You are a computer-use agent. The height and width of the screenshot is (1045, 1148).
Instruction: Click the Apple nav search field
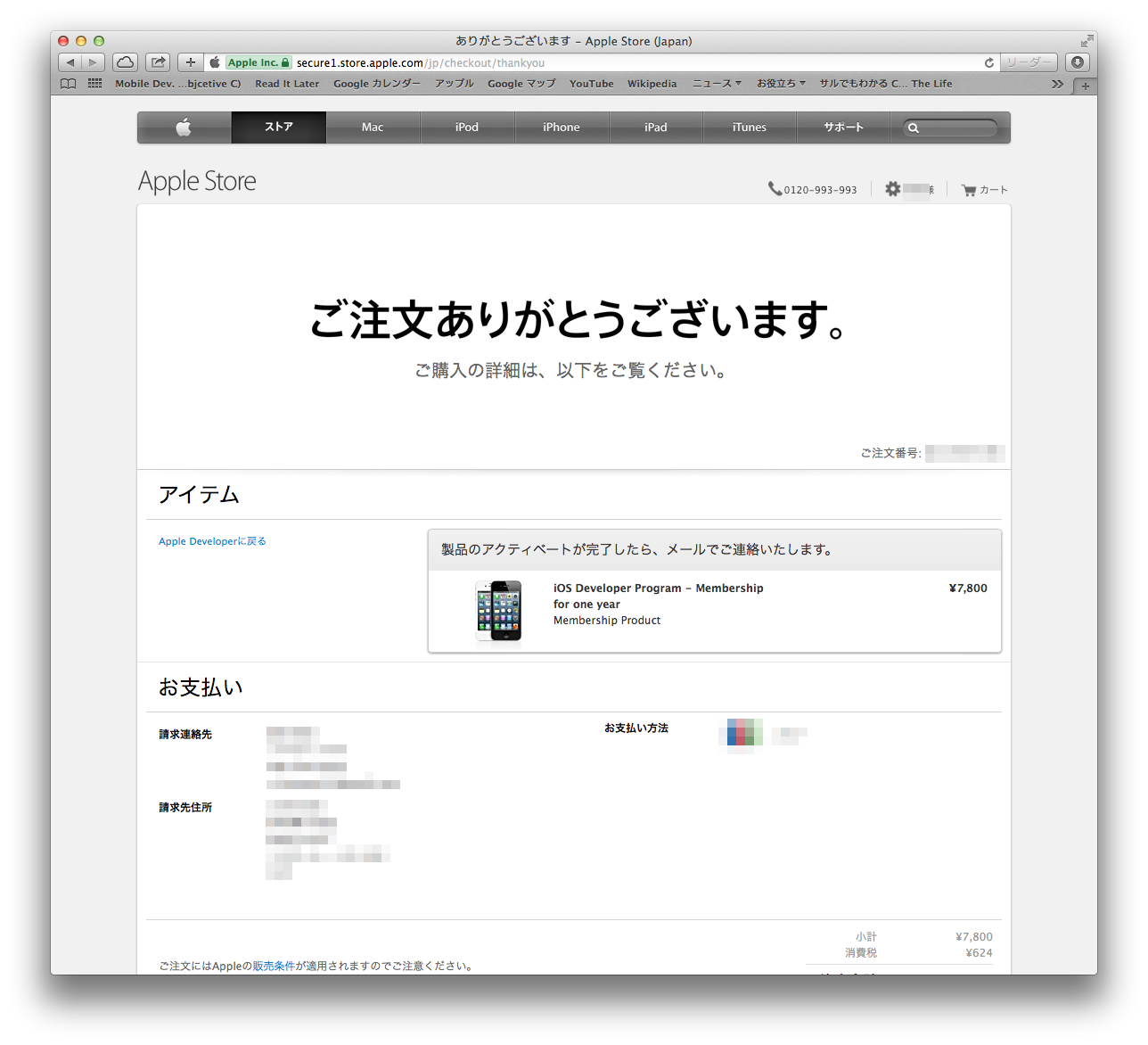pyautogui.click(x=950, y=128)
